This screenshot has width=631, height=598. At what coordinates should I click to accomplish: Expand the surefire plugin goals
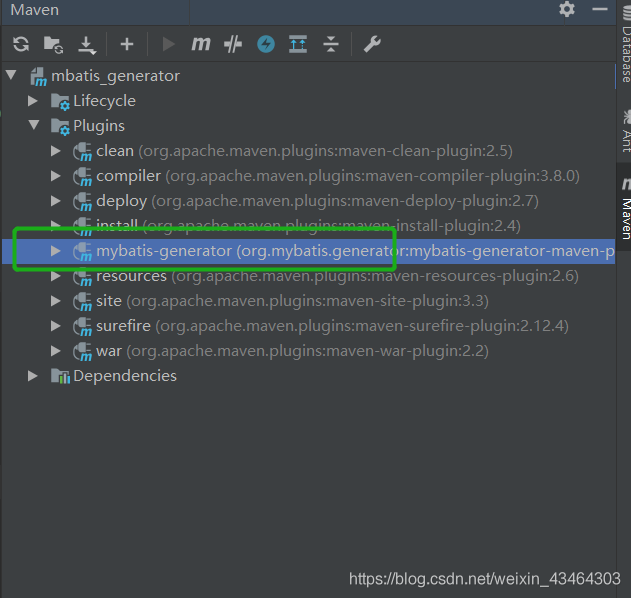click(56, 326)
